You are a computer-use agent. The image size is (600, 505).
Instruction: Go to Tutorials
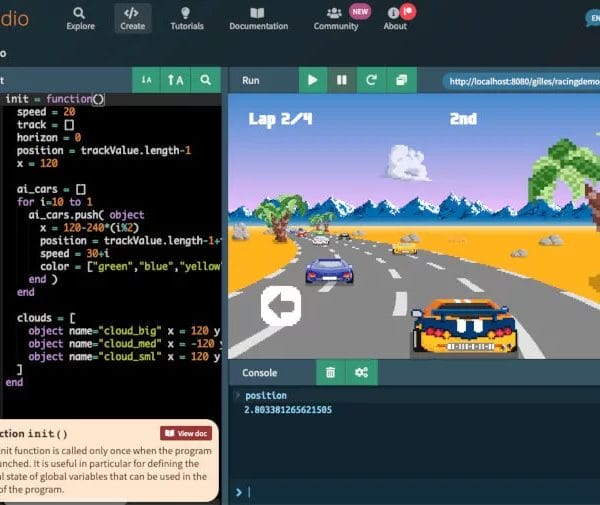click(187, 18)
